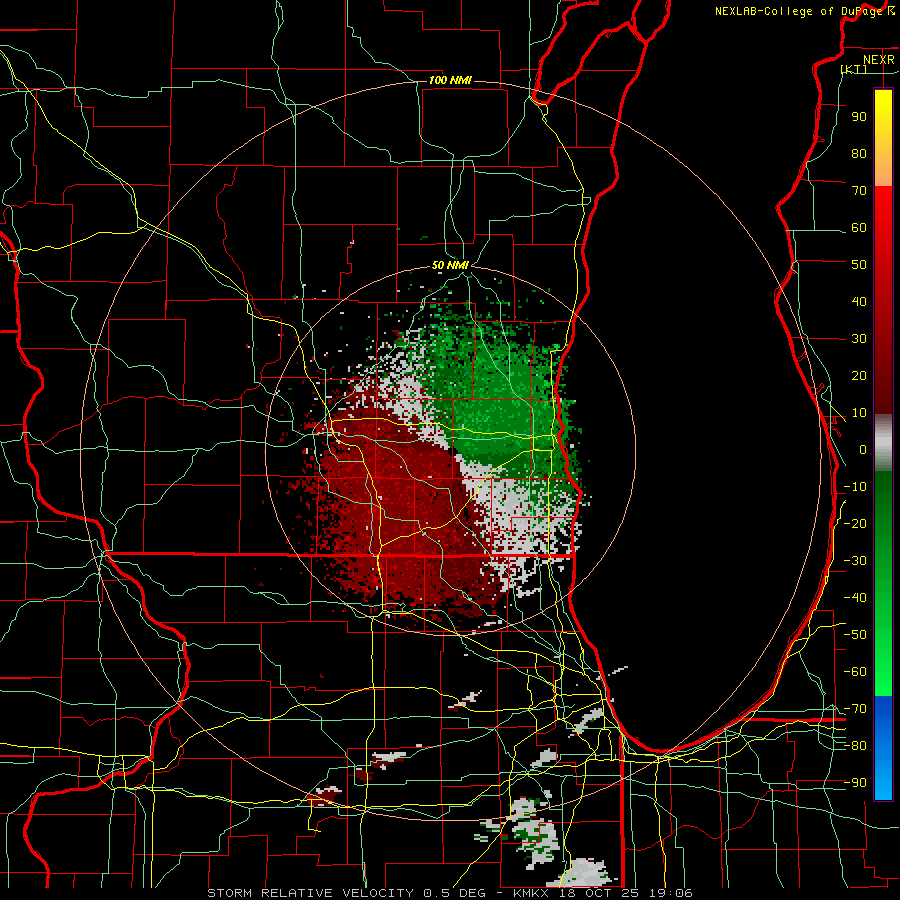Click the 19:06 timestamp in caption
900x900 pixels.
(672, 893)
